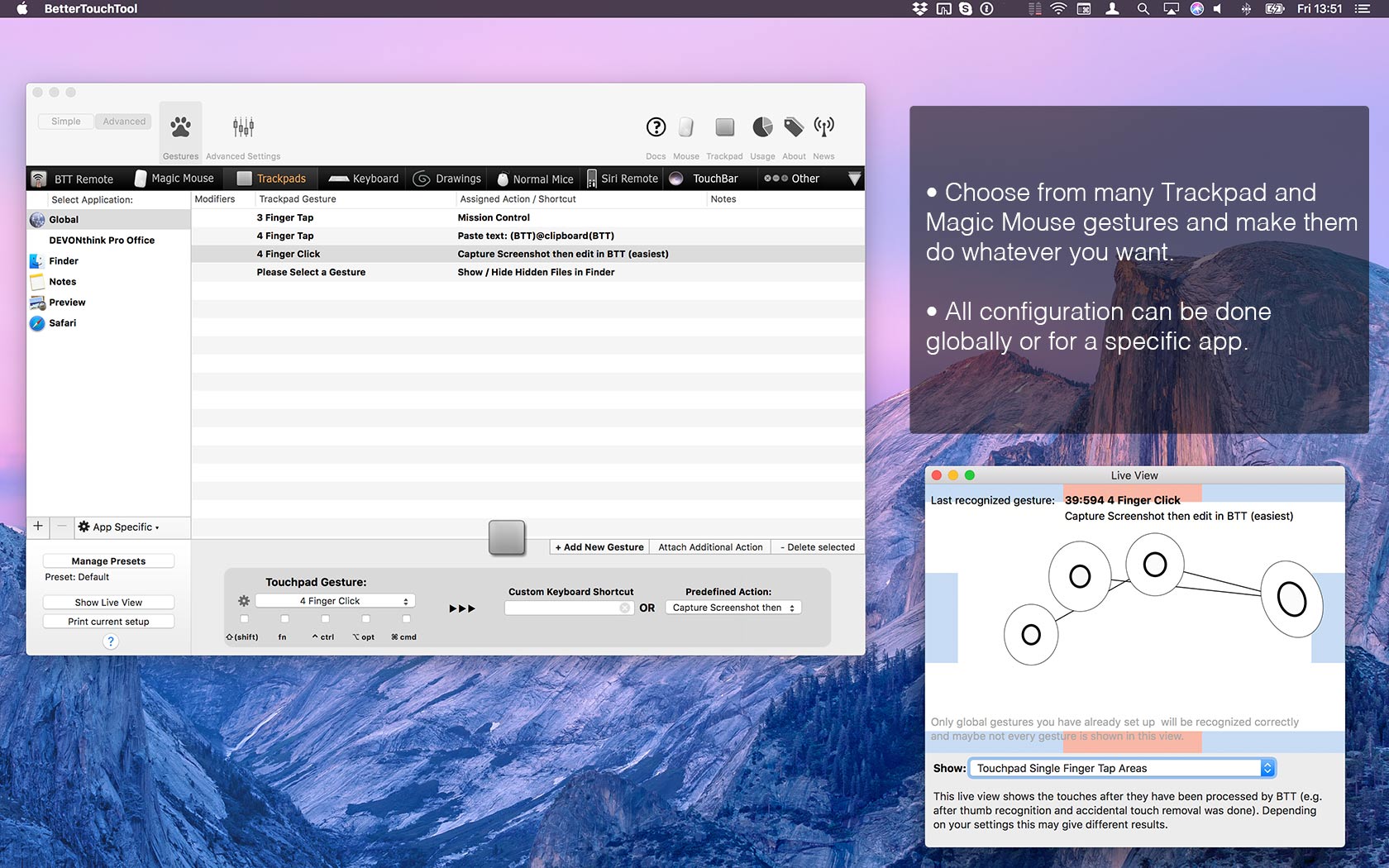Click the Custom Keyboard Shortcut field

(569, 608)
